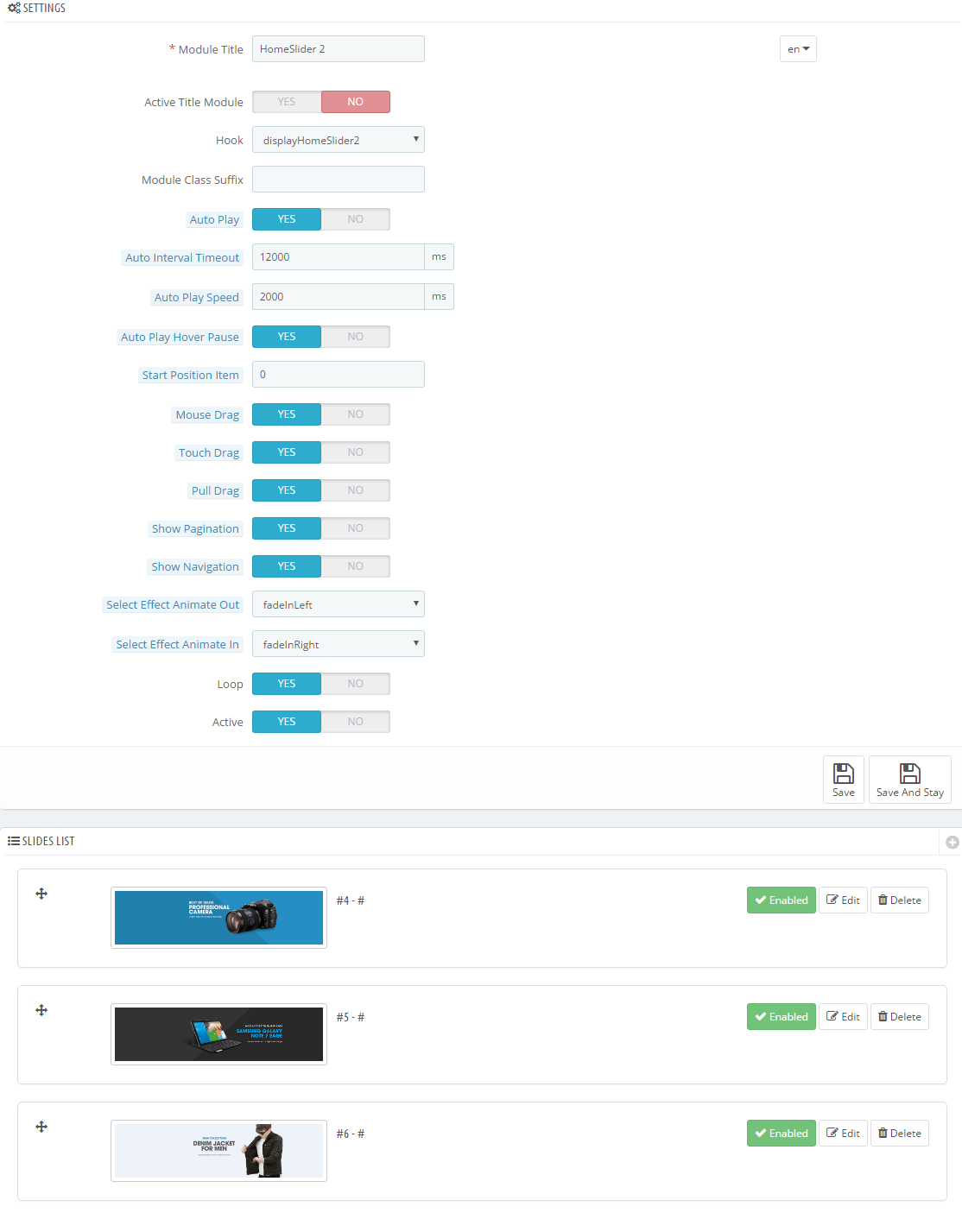Set Auto Play to NO
This screenshot has width=962, height=1232.
pyautogui.click(x=356, y=219)
